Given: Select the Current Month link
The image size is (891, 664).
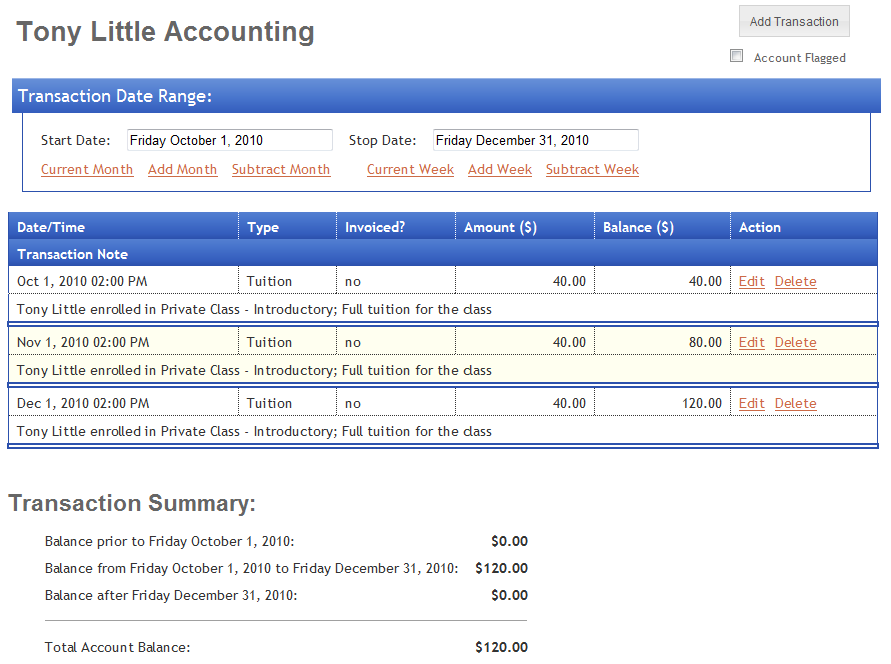Looking at the screenshot, I should coord(87,170).
